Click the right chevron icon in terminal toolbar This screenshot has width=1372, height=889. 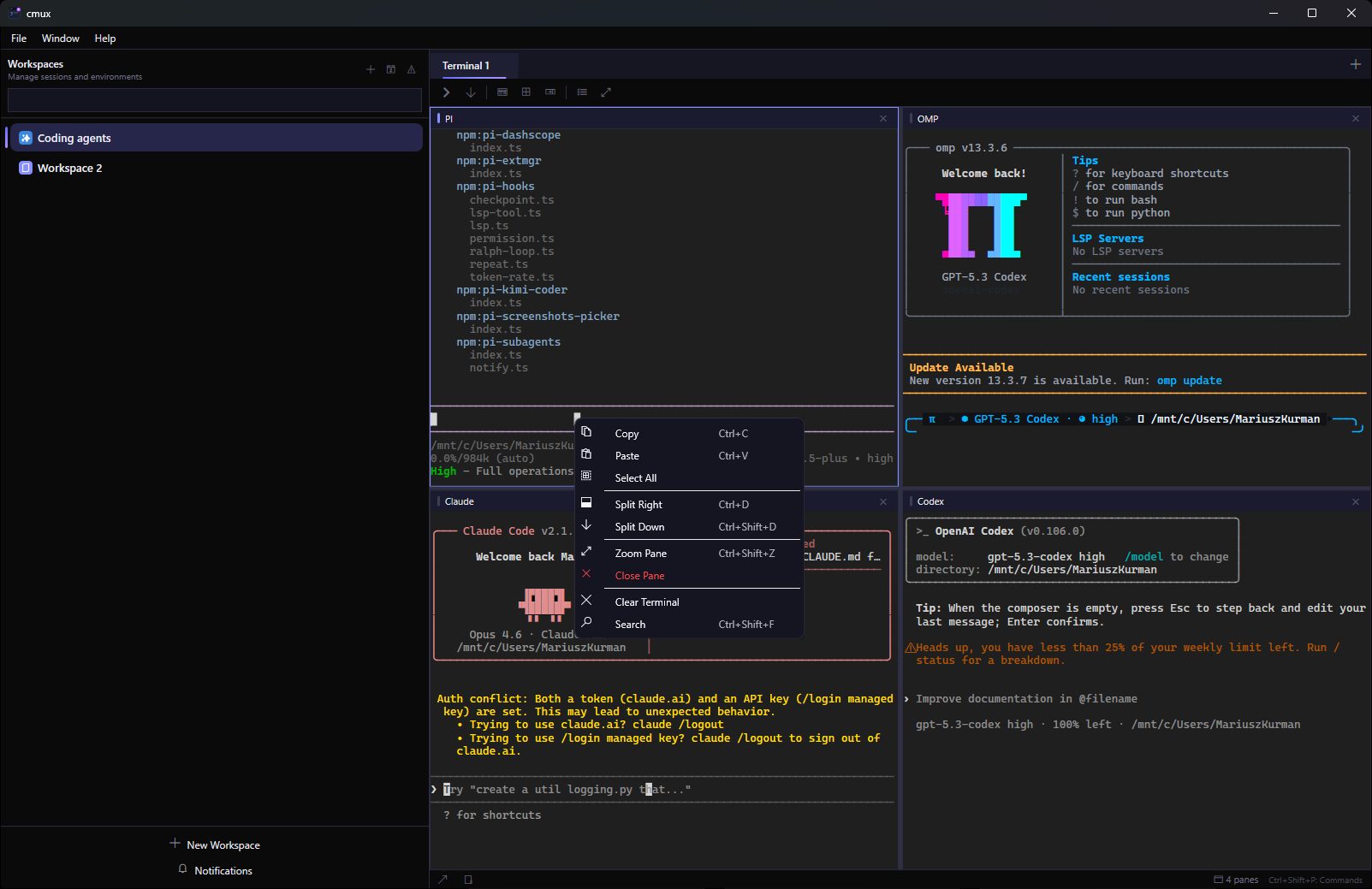446,92
